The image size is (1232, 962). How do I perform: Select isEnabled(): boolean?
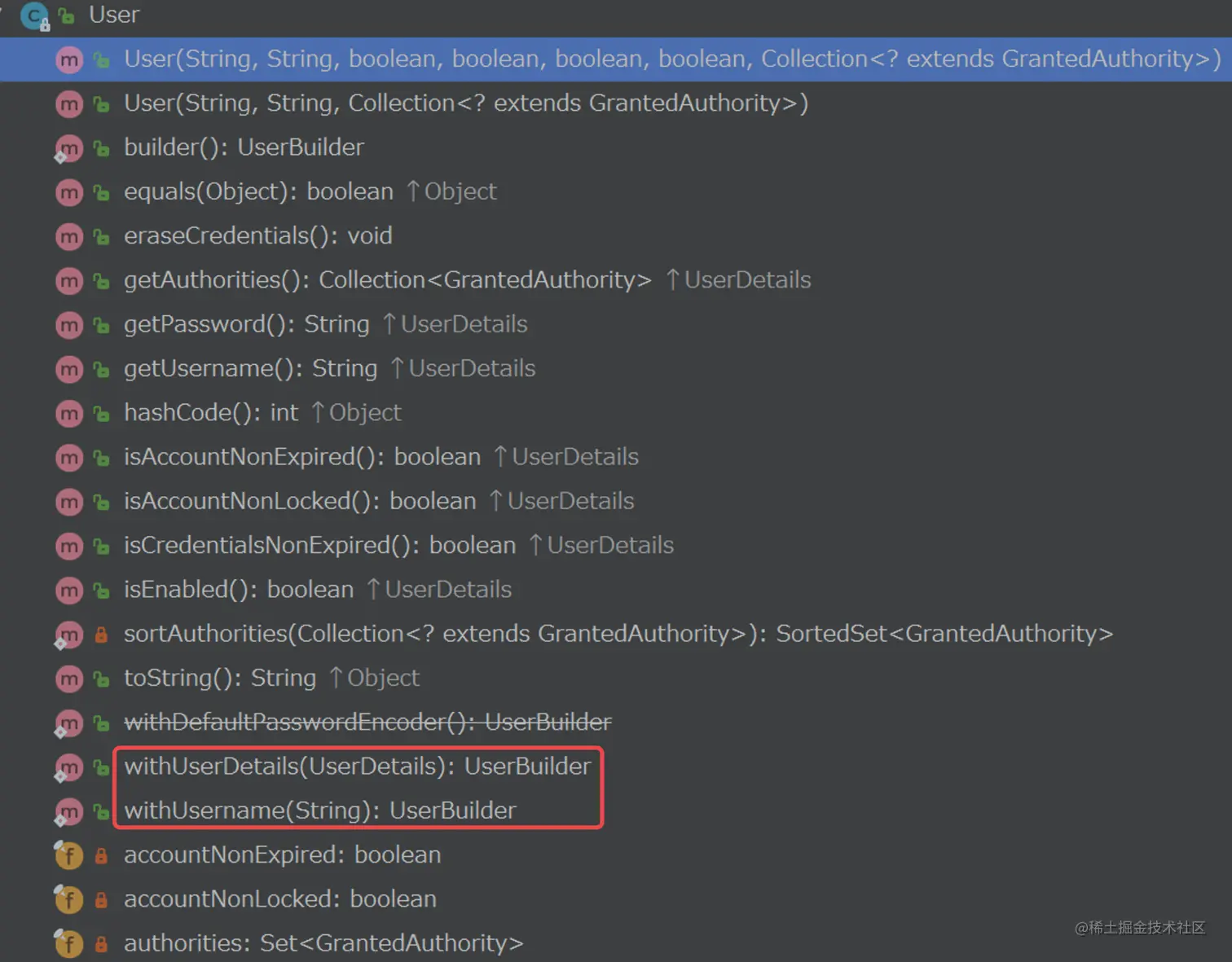tap(239, 589)
